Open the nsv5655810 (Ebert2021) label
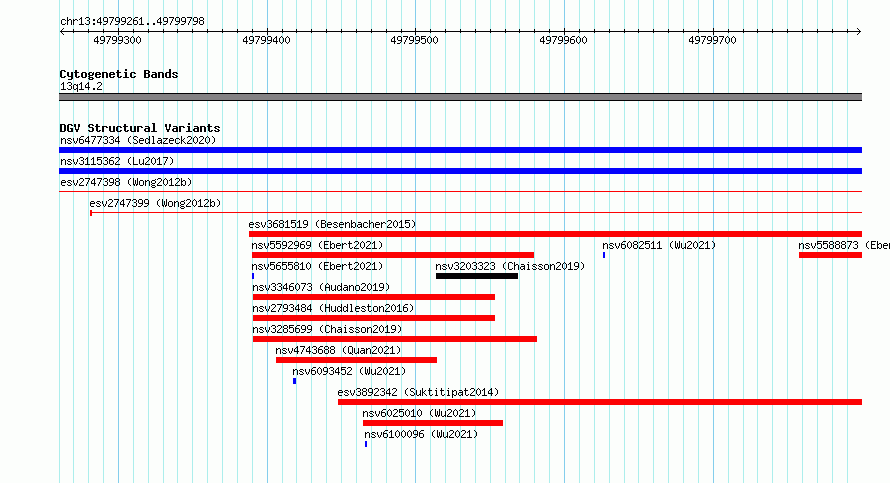 317,266
